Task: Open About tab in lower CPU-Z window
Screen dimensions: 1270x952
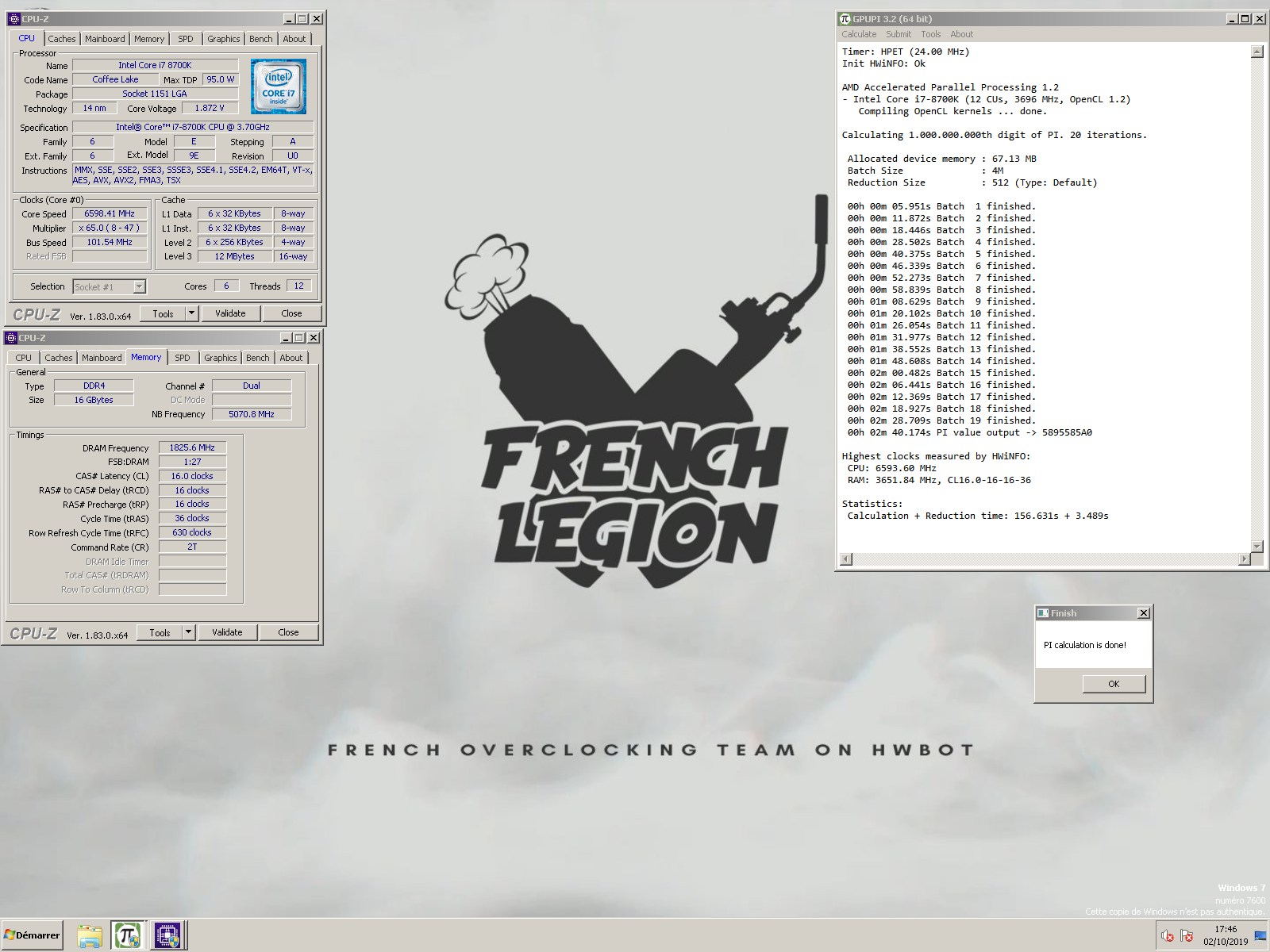Action: (291, 358)
